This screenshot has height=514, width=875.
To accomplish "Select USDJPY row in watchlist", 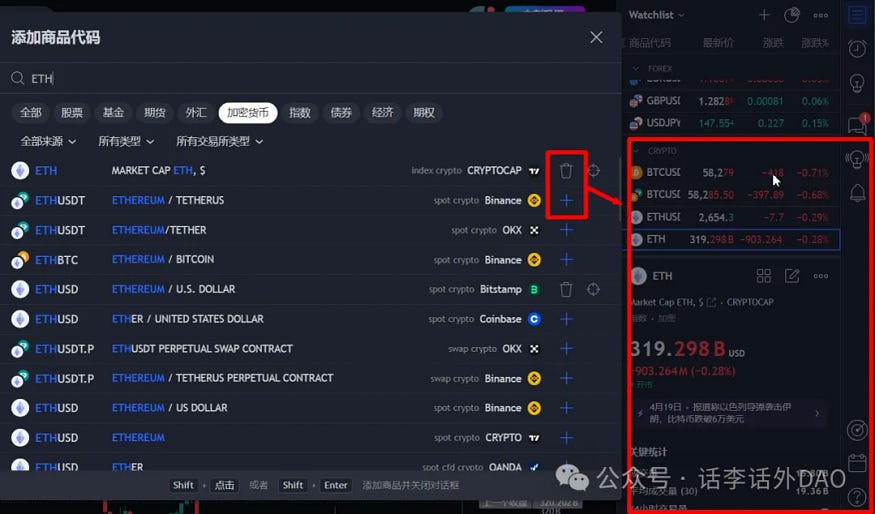I will (x=733, y=123).
